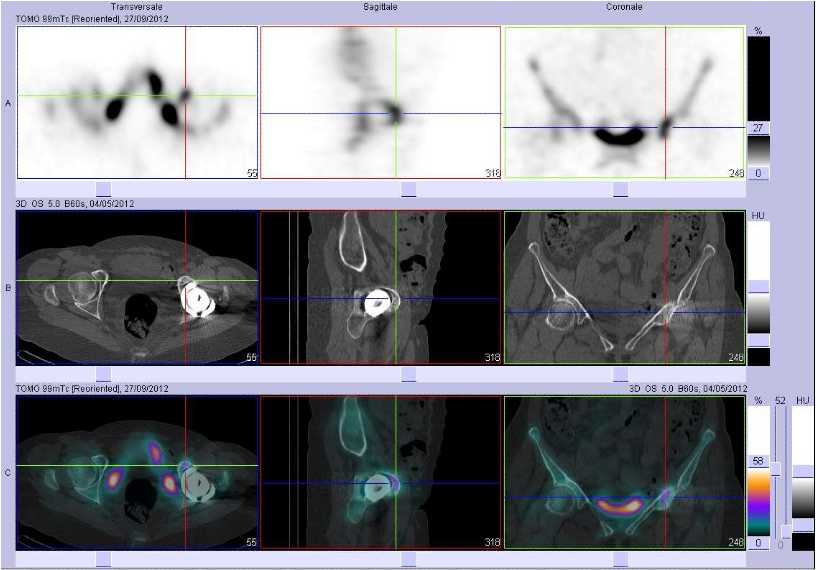Select the row C fused sagittal view
The image size is (816, 570).
coord(380,472)
